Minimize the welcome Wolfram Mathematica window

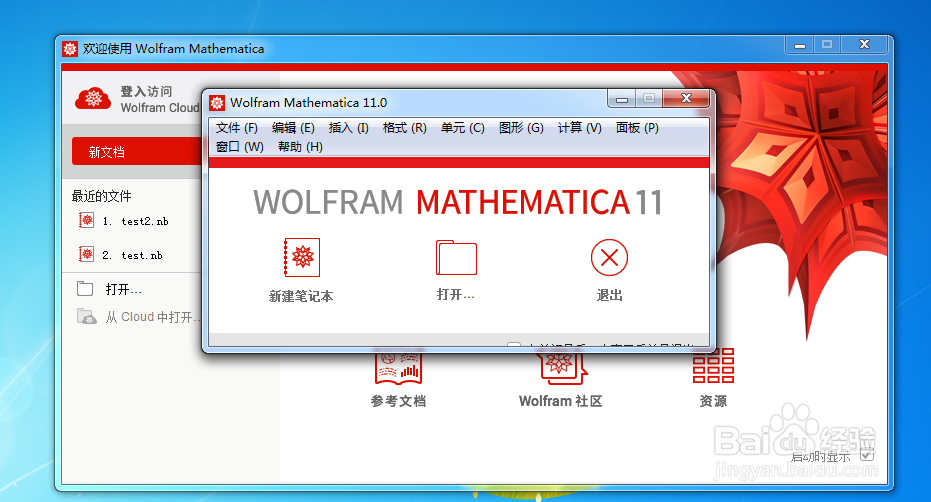[800, 45]
